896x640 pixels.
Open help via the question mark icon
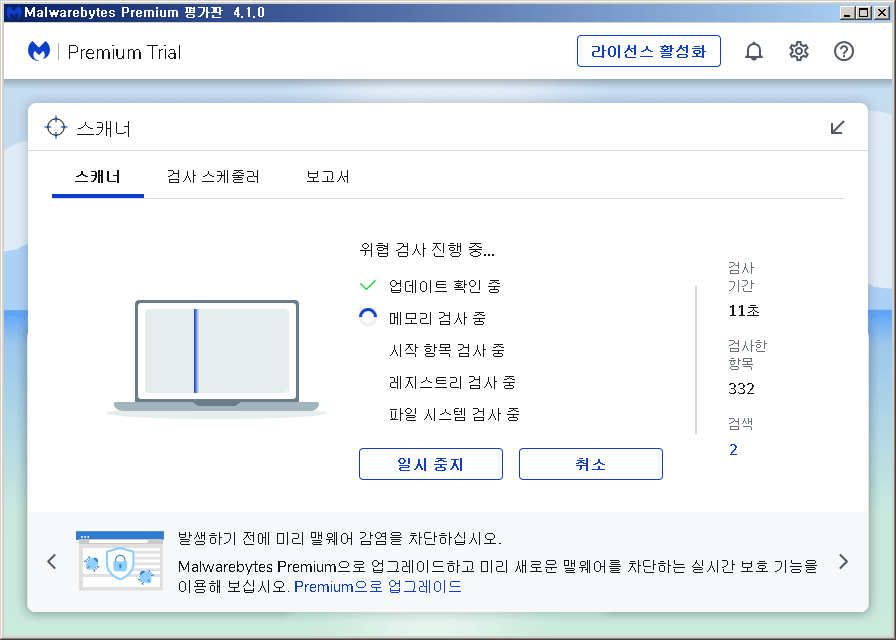(x=844, y=51)
